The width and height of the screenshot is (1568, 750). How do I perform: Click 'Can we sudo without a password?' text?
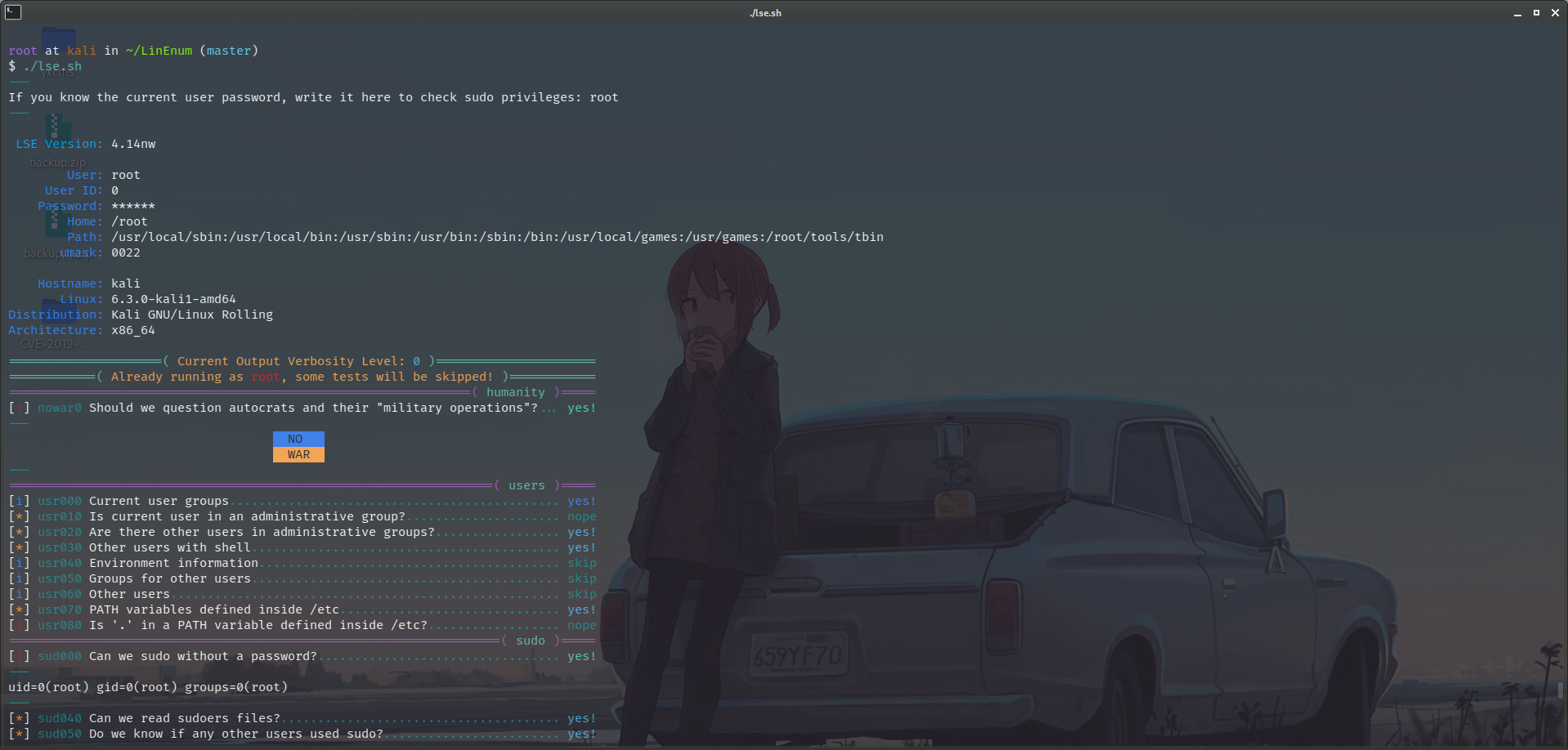(x=203, y=656)
